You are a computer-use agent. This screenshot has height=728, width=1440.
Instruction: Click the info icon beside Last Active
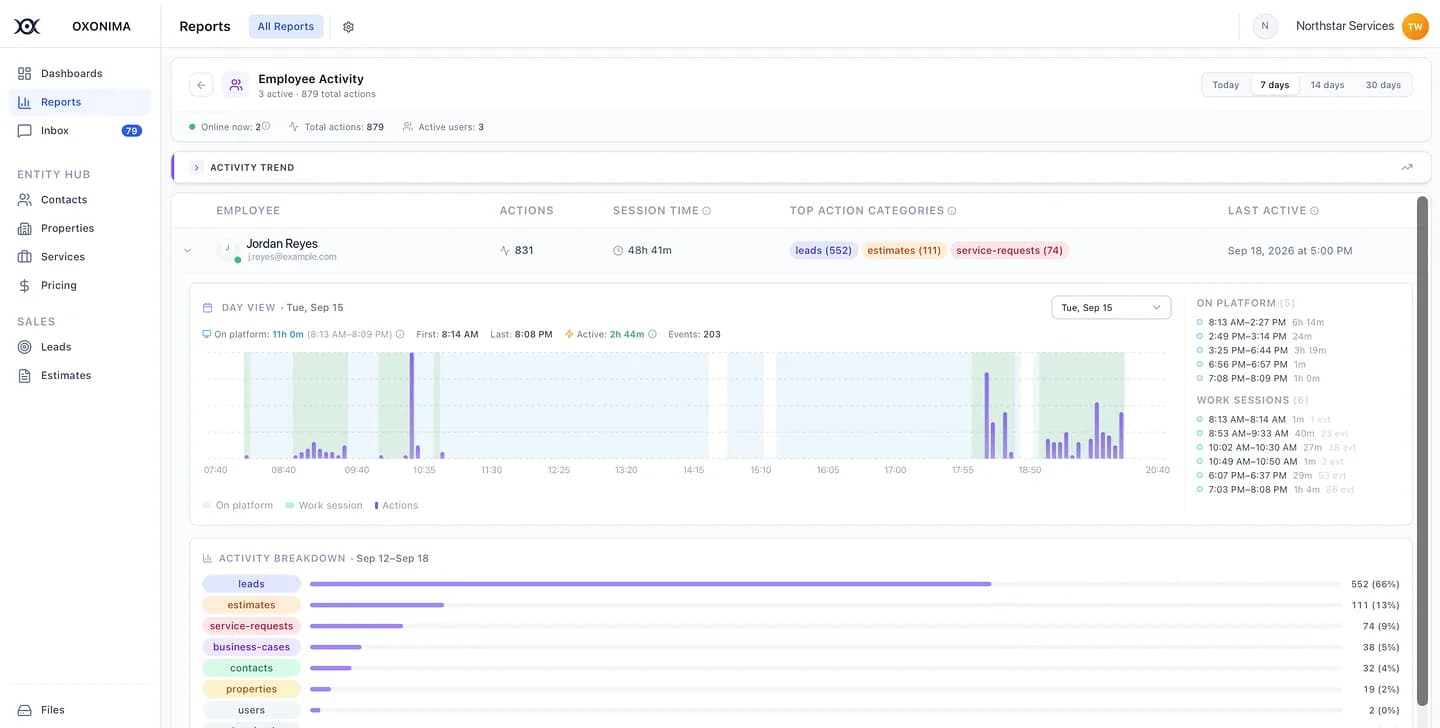pos(1314,211)
